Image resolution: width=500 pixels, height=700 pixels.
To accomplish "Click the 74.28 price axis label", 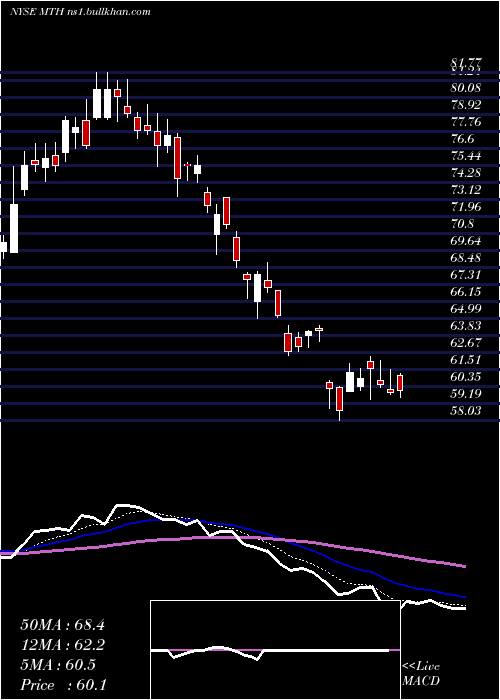I will [x=466, y=173].
